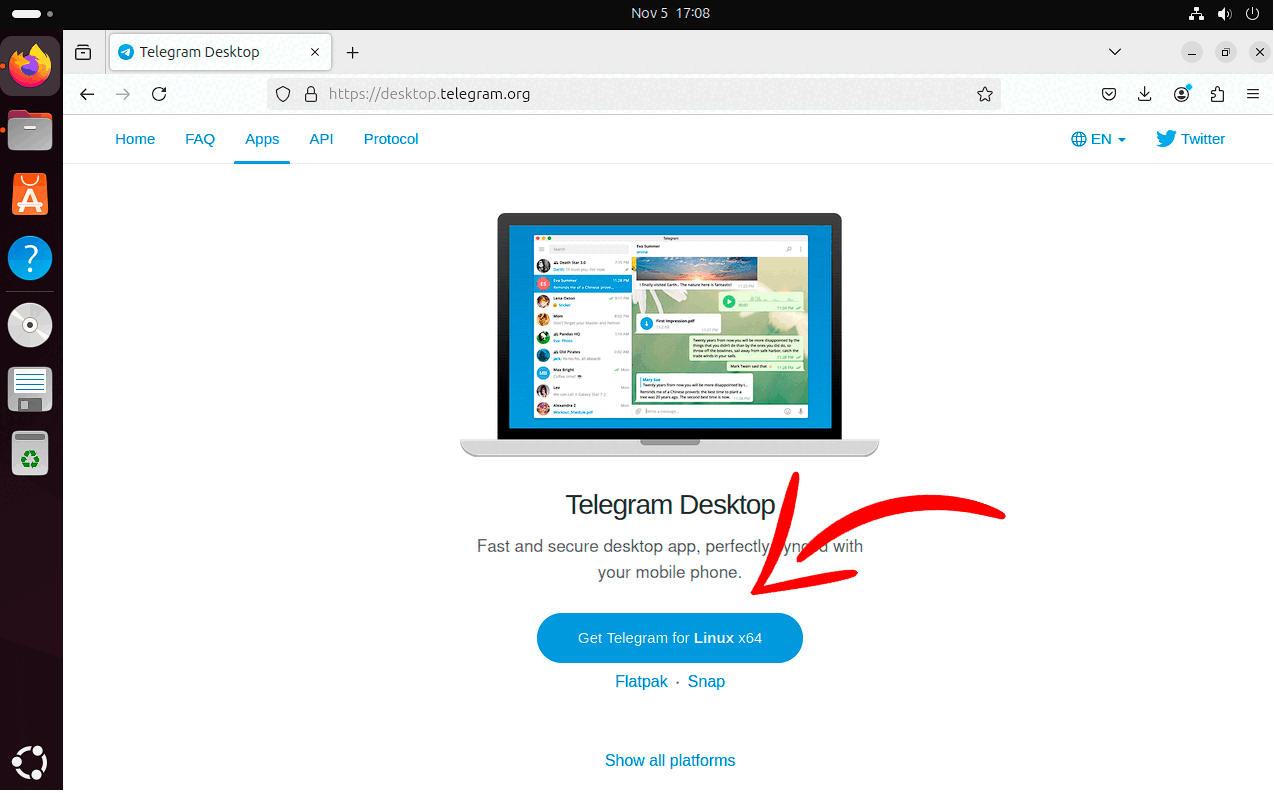Open the Firefox hamburger menu
Screen dimensions: 1274x793
coord(1253,94)
